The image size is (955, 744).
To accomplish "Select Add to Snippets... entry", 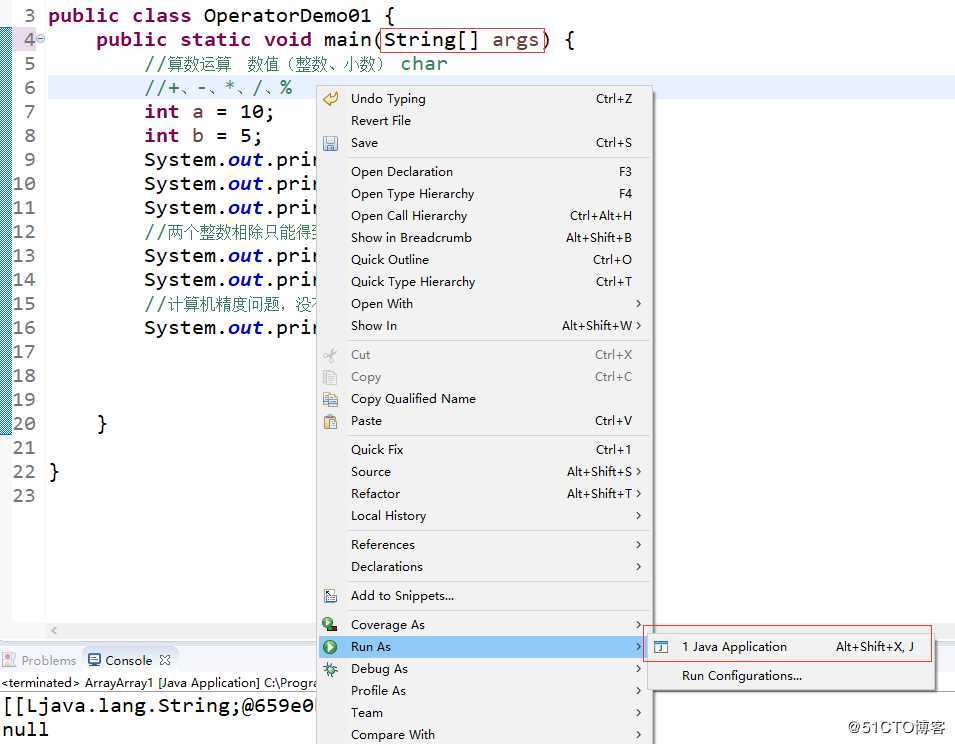I will click(485, 595).
